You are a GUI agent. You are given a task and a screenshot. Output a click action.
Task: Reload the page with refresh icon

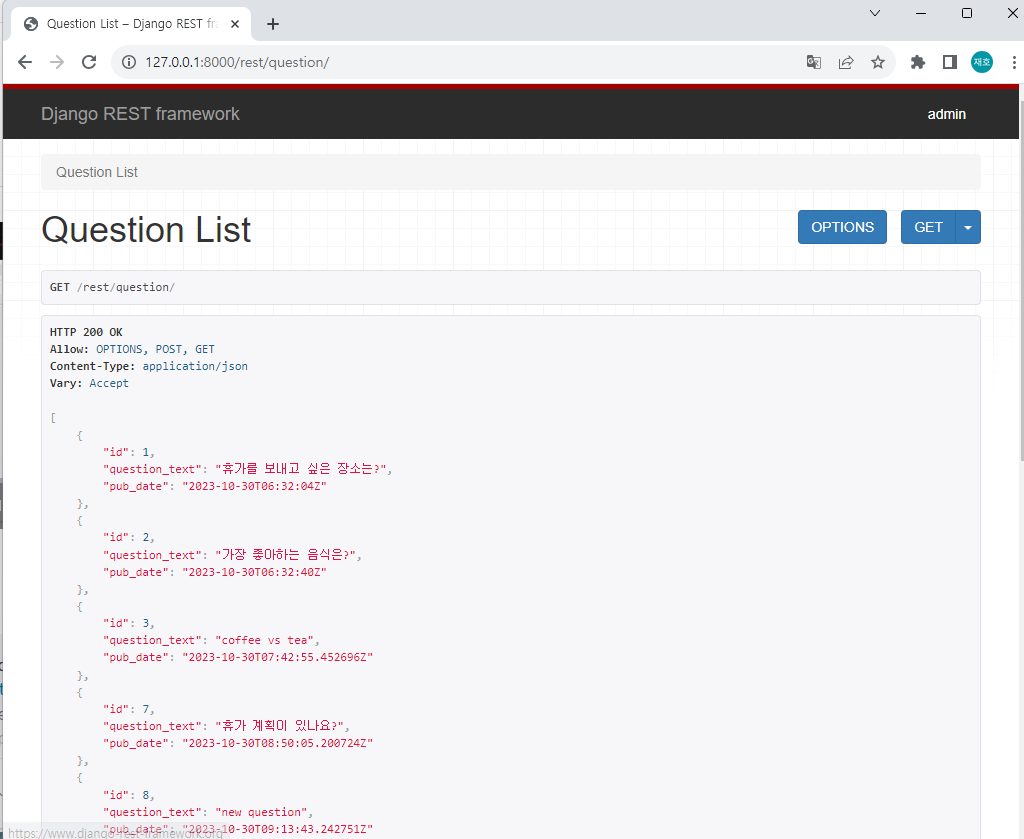tap(89, 62)
